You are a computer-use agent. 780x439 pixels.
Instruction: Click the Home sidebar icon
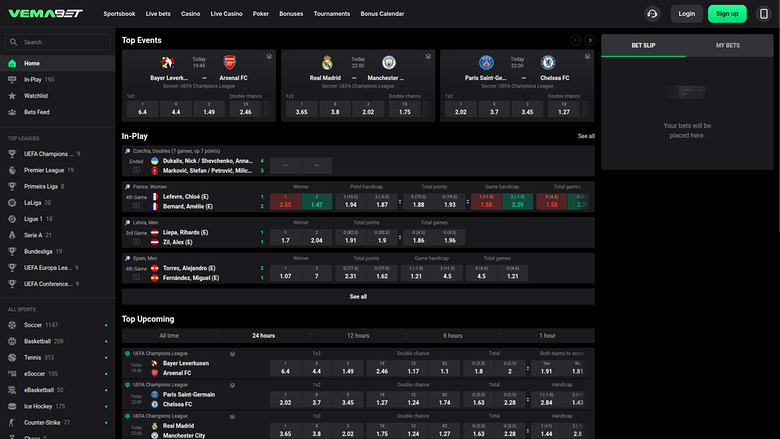(x=12, y=63)
